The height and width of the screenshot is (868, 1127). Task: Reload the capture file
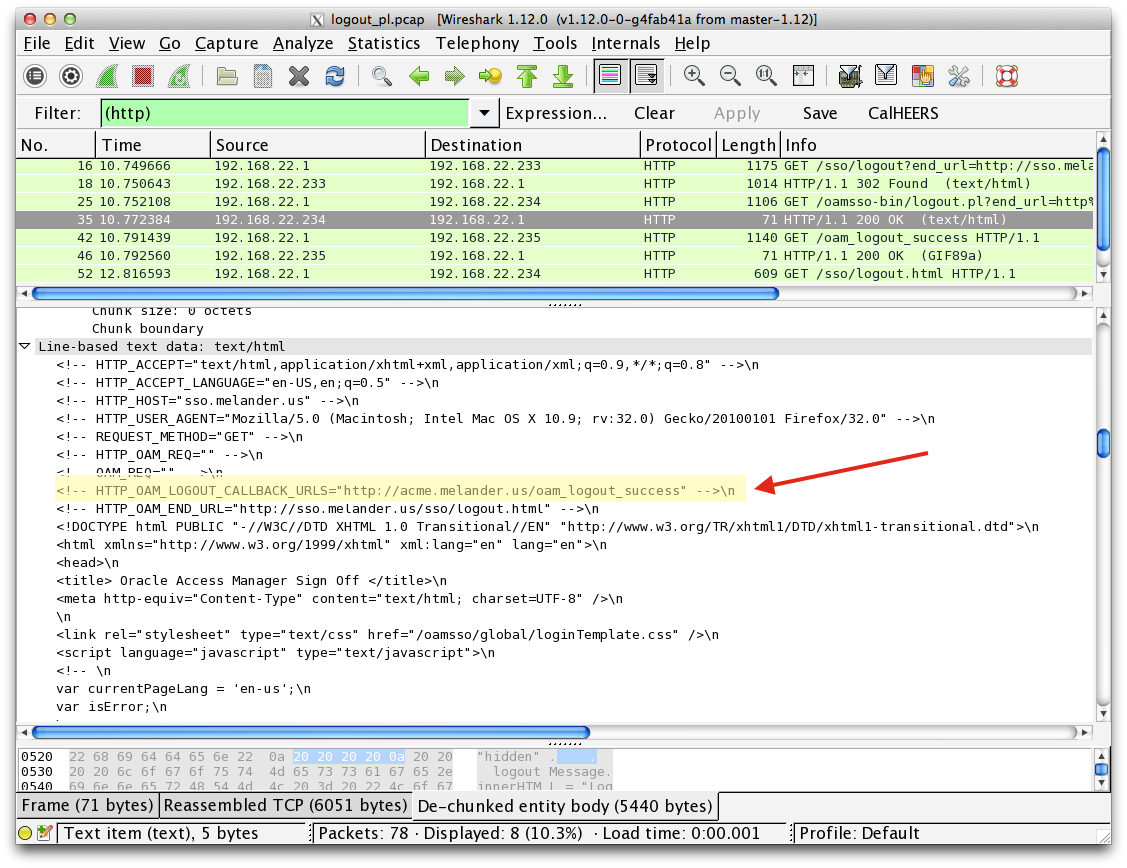(335, 76)
